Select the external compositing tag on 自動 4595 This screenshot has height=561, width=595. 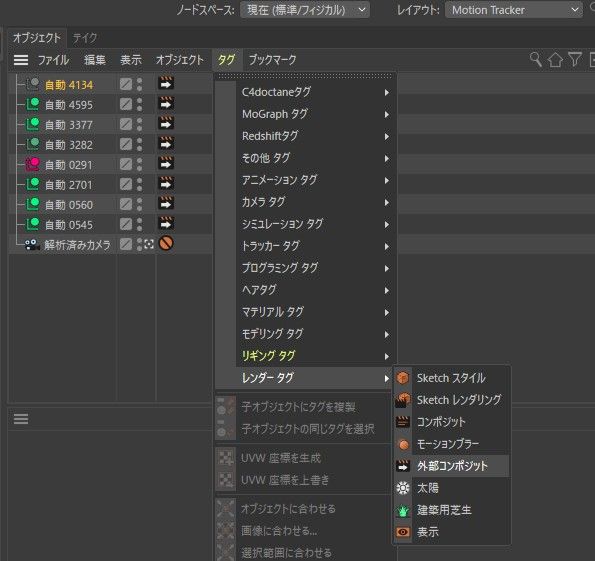pyautogui.click(x=166, y=104)
